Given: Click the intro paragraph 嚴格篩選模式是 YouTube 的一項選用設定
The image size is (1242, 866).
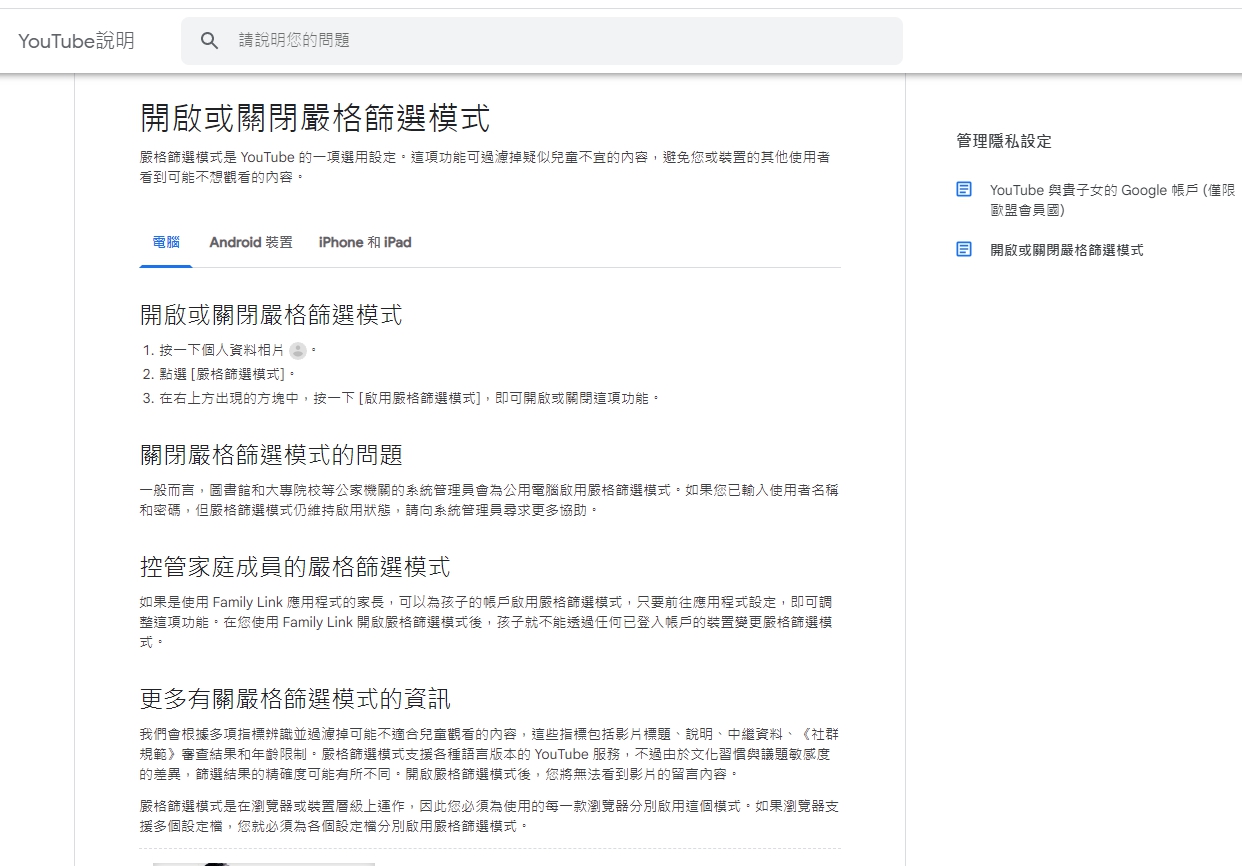Looking at the screenshot, I should click(485, 167).
